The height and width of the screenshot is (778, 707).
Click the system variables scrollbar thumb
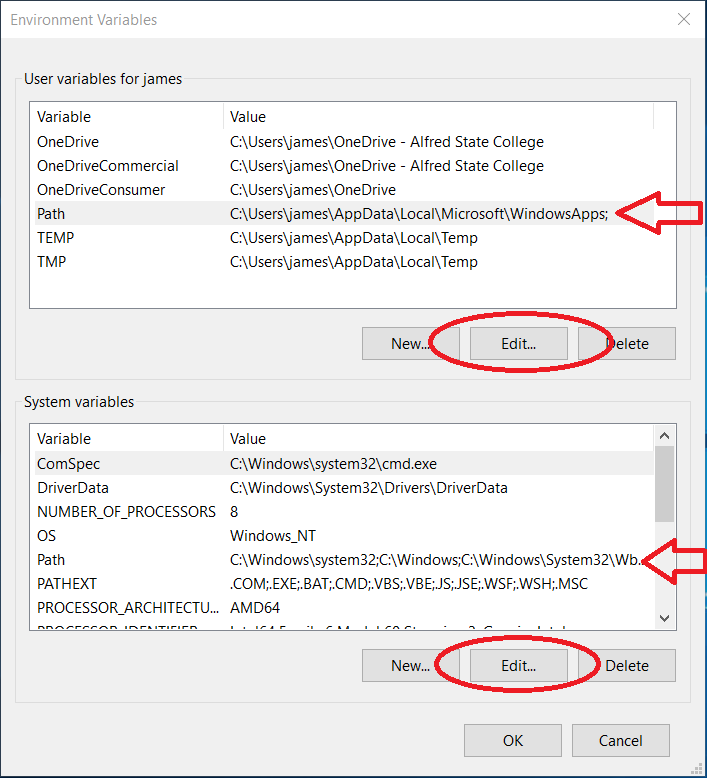pyautogui.click(x=665, y=484)
